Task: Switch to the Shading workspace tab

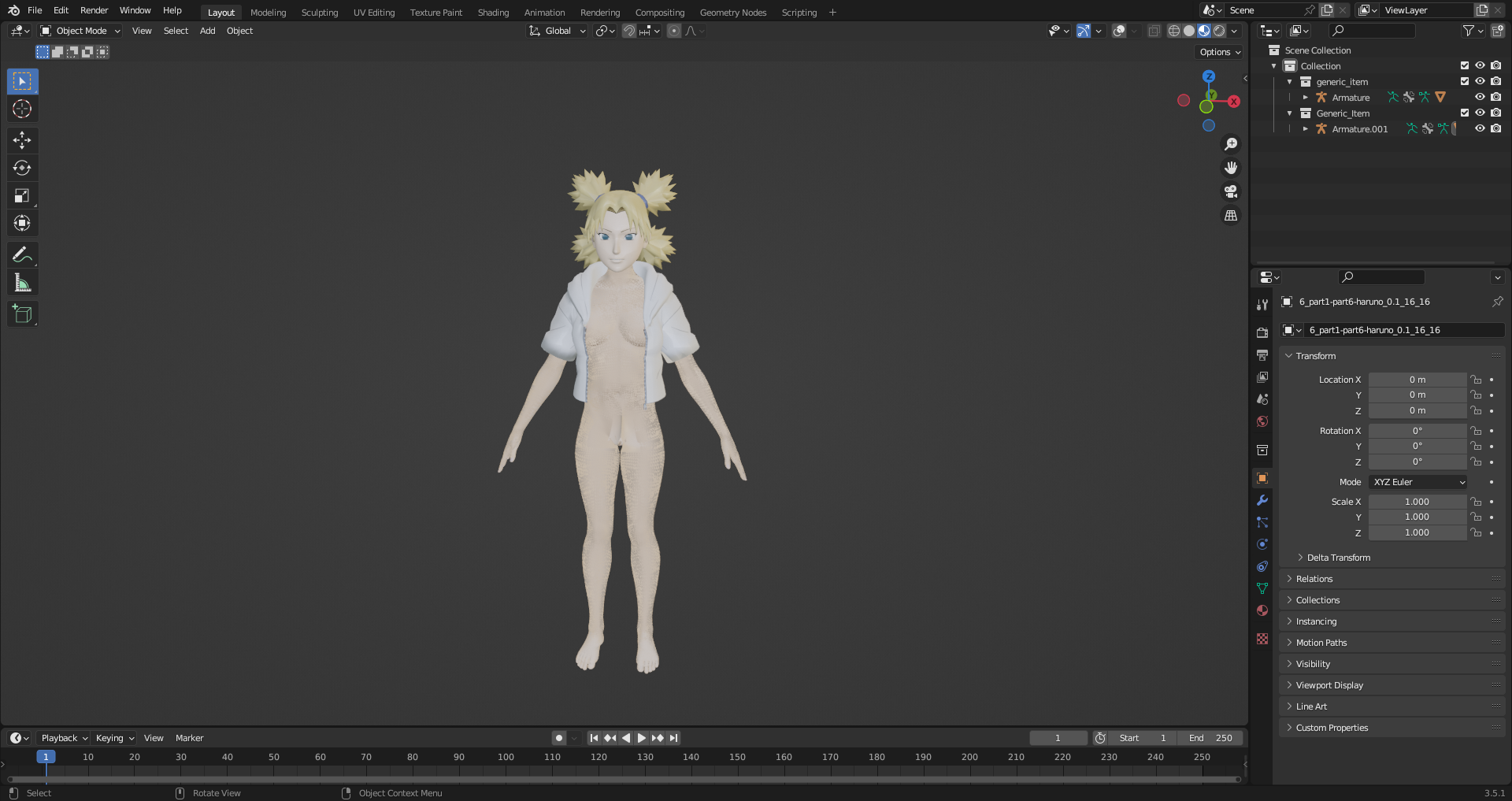Action: [x=493, y=13]
